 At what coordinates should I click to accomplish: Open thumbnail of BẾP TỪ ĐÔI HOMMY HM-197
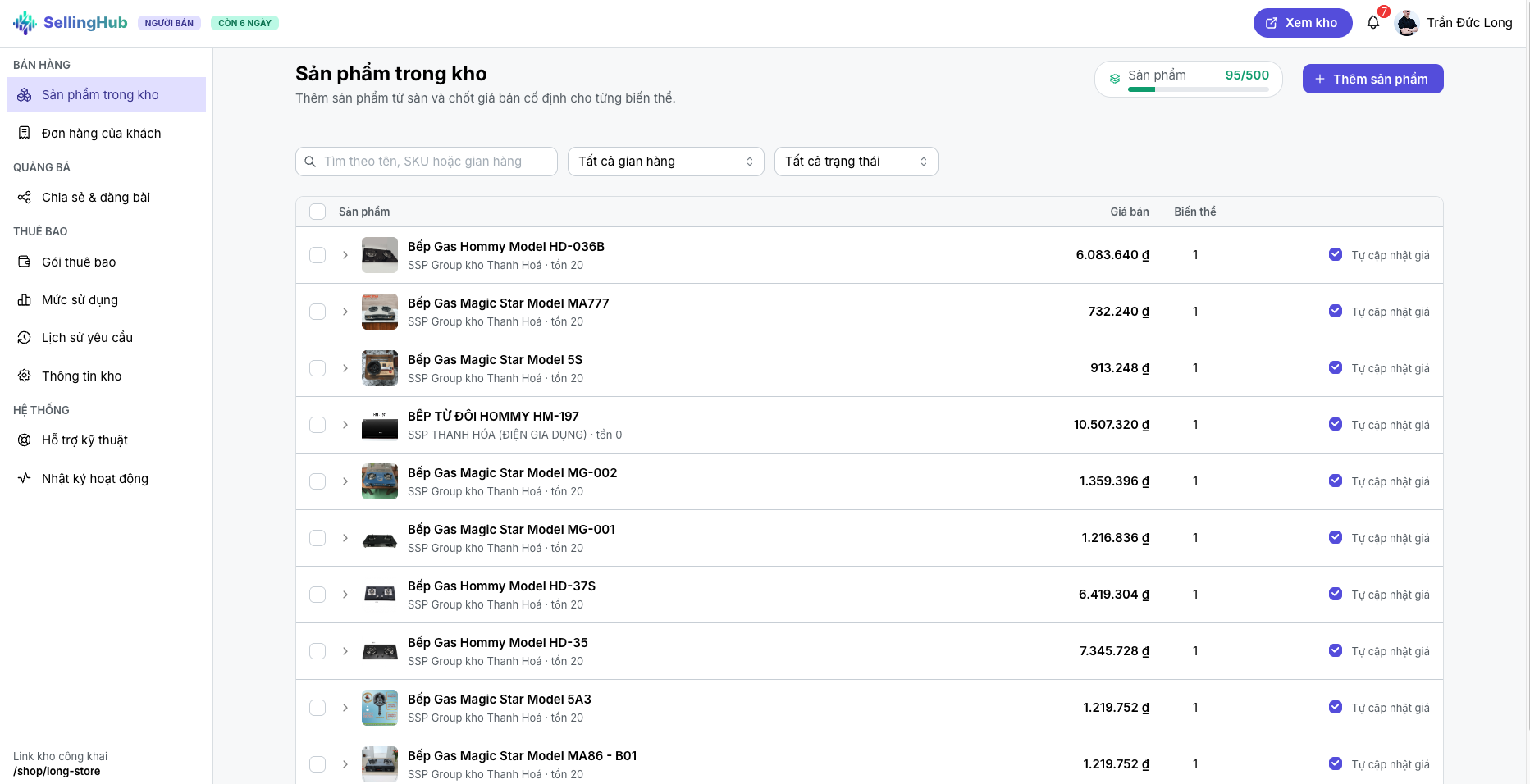tap(380, 425)
